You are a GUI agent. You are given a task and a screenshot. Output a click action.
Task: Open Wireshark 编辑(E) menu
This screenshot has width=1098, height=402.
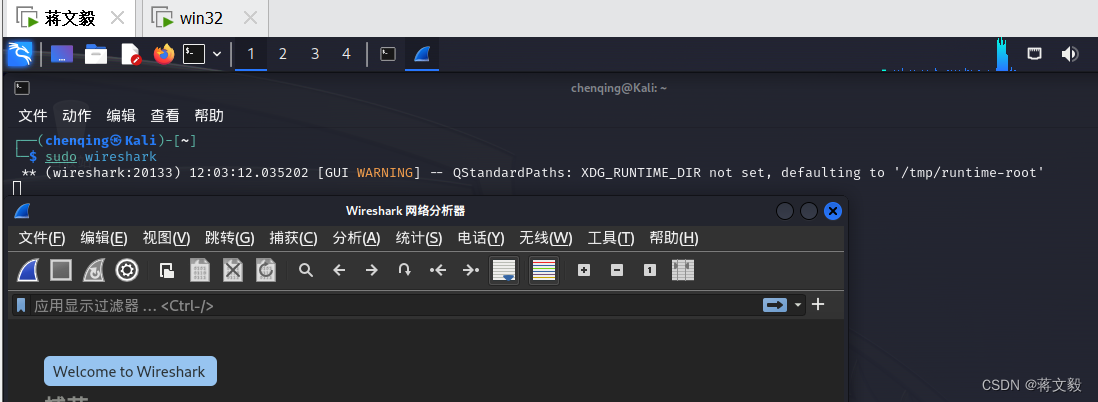(104, 238)
